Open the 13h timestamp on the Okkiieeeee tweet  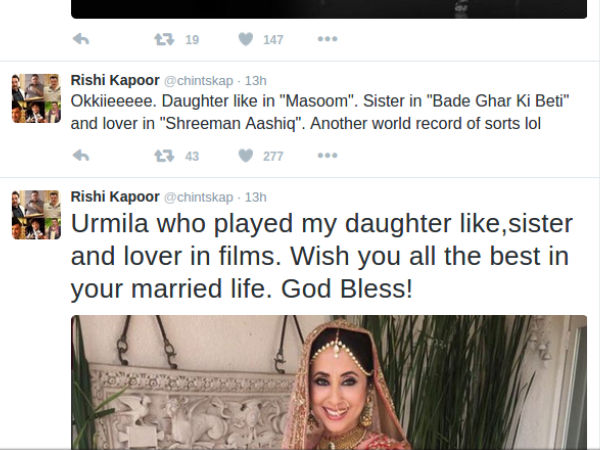[x=256, y=81]
